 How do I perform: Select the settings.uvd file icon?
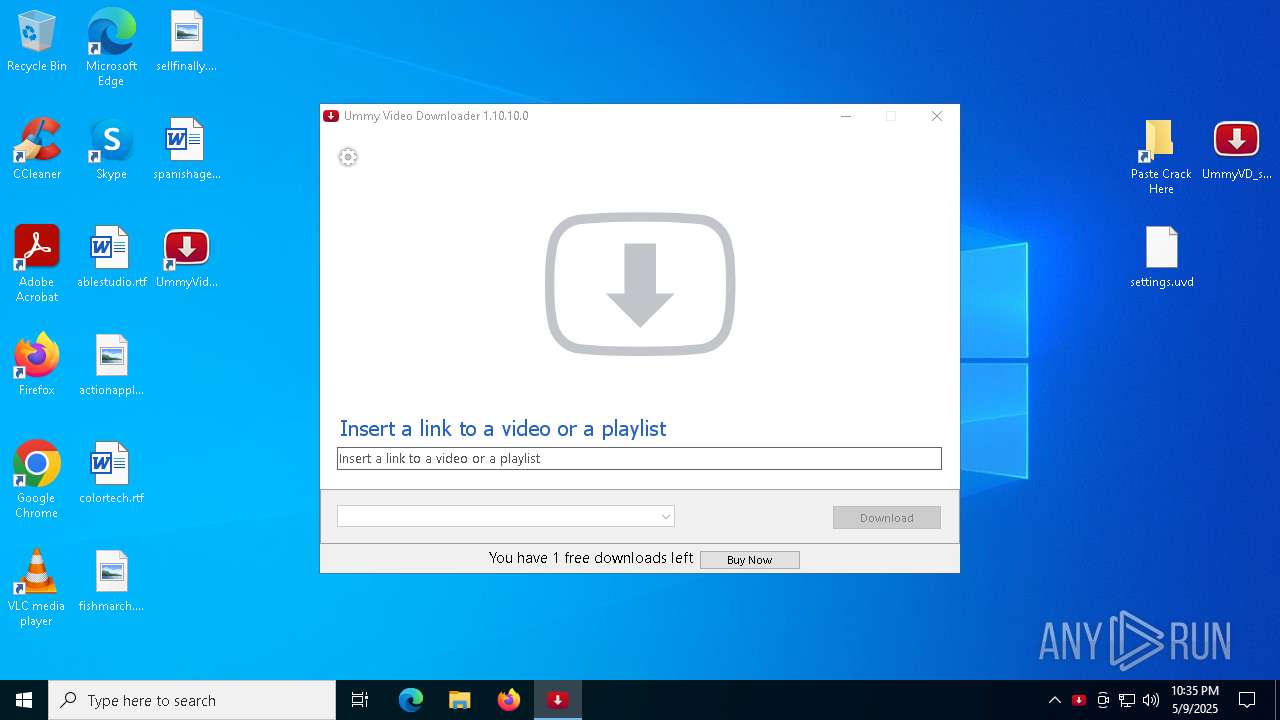1161,258
